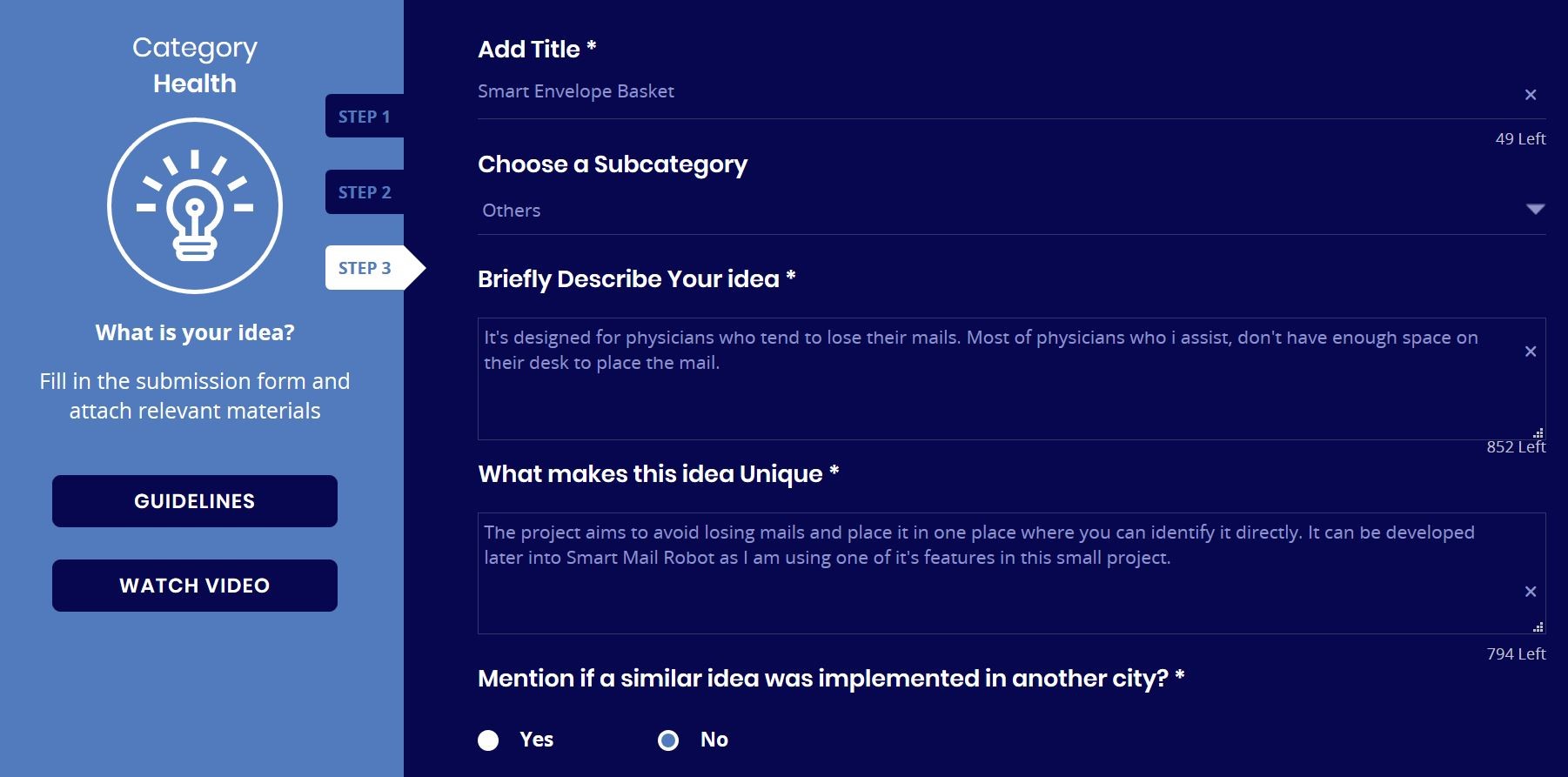Select No for similar idea implemented
The height and width of the screenshot is (777, 1568).
668,740
